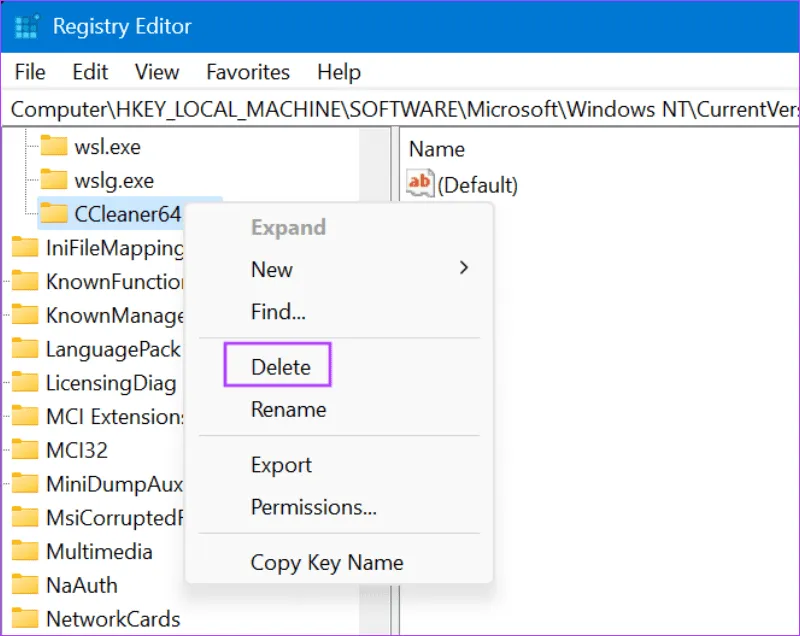
Task: Choose Delete from the context menu
Action: point(280,367)
